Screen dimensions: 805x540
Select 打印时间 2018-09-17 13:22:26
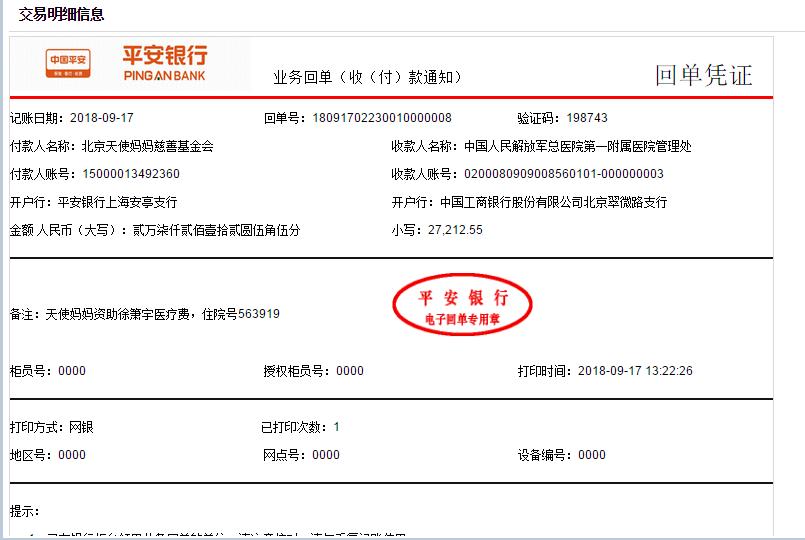click(x=635, y=371)
